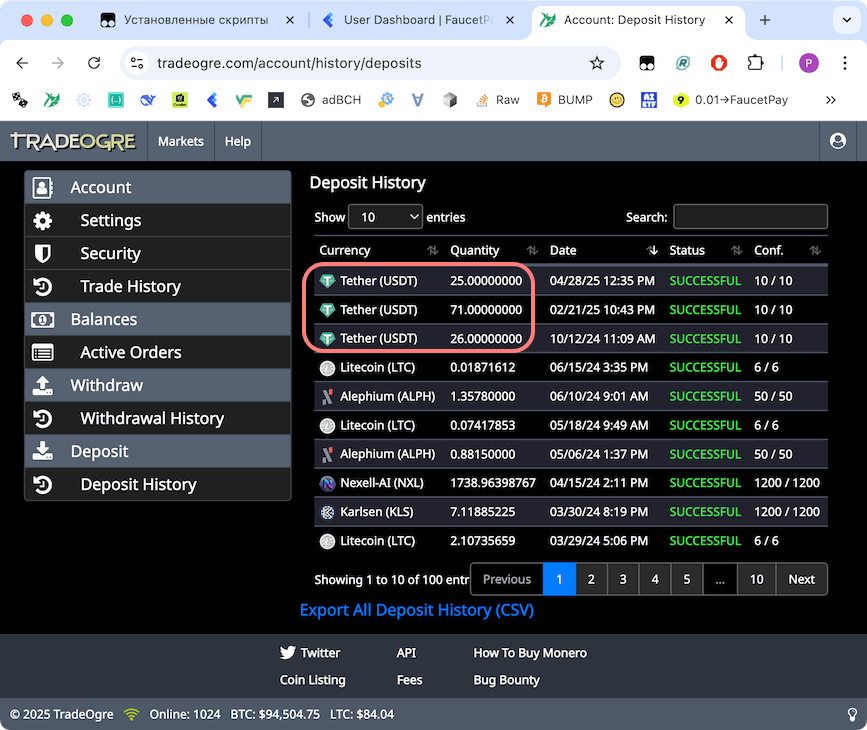Screen dimensions: 867x730
Task: Open the Show entries count dropdown
Action: tap(385, 217)
